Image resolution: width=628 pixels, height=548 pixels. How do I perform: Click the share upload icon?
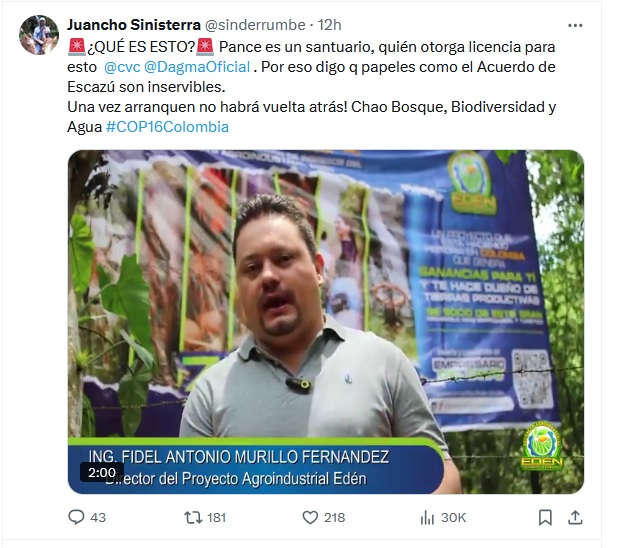[x=575, y=517]
